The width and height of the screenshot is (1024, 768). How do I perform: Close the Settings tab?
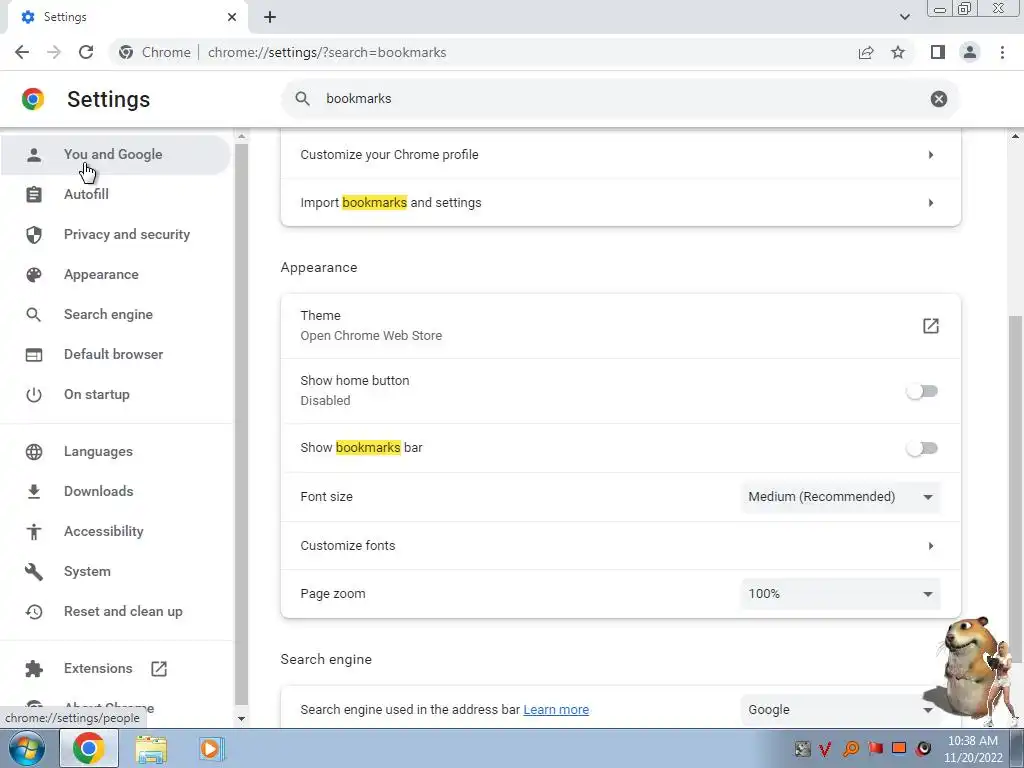point(232,17)
